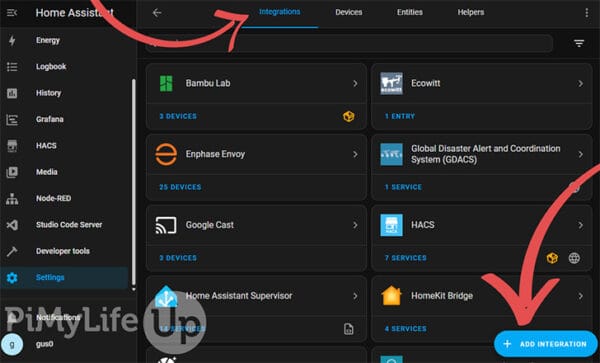Viewport: 600px width, 363px height.
Task: Click the Settings gear icon
Action: click(x=12, y=278)
